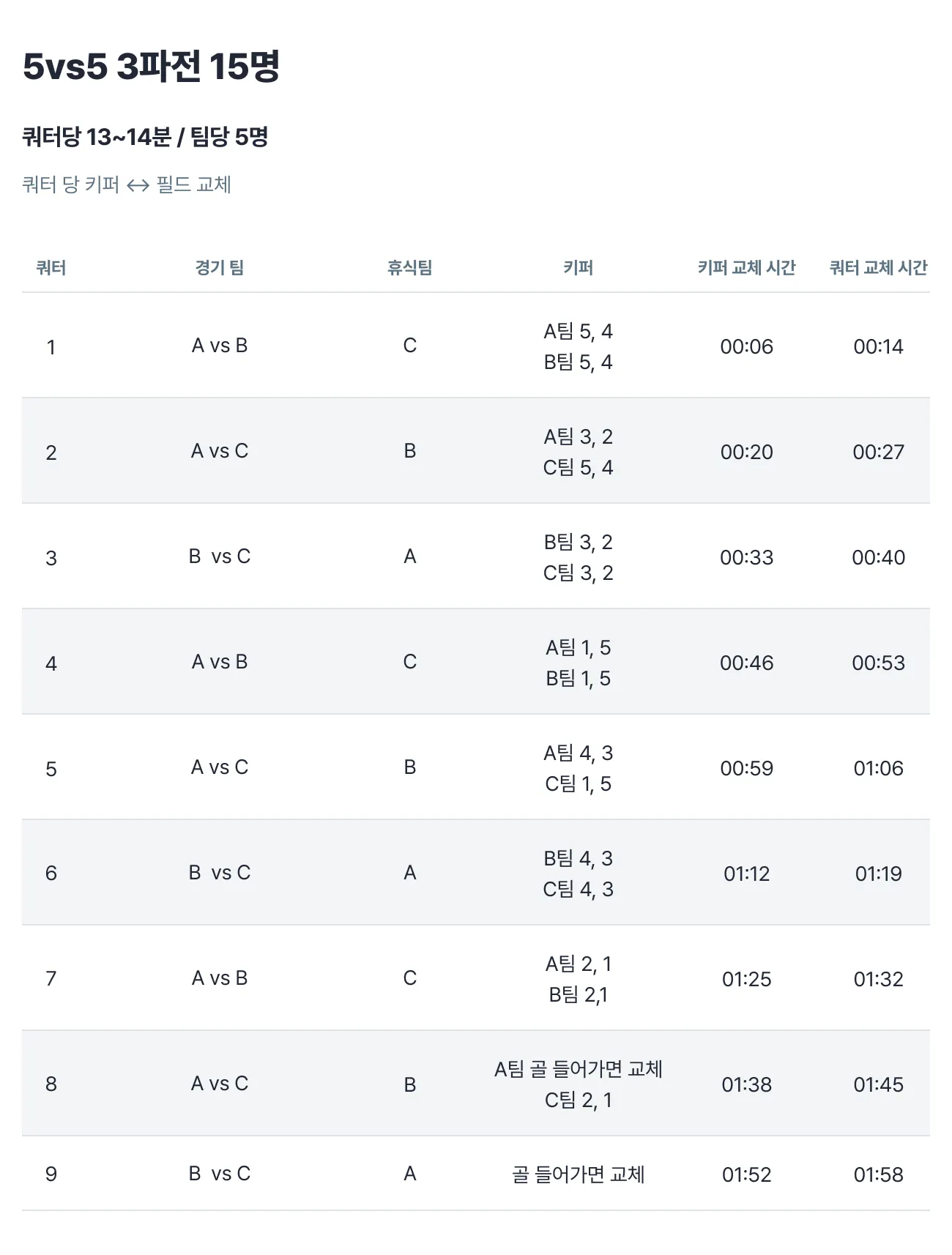952x1255 pixels.
Task: Click the '쿼터' column header
Action: point(51,268)
